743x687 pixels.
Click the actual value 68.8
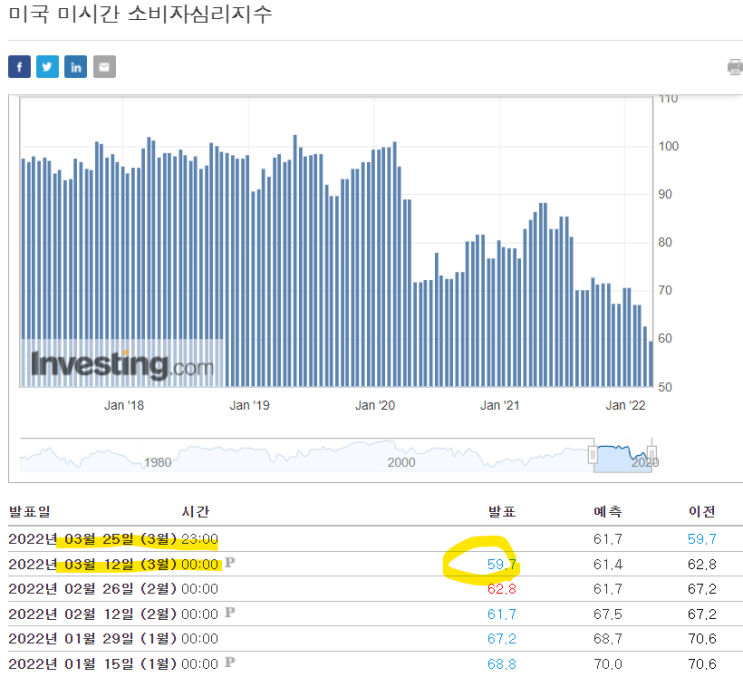pos(502,664)
